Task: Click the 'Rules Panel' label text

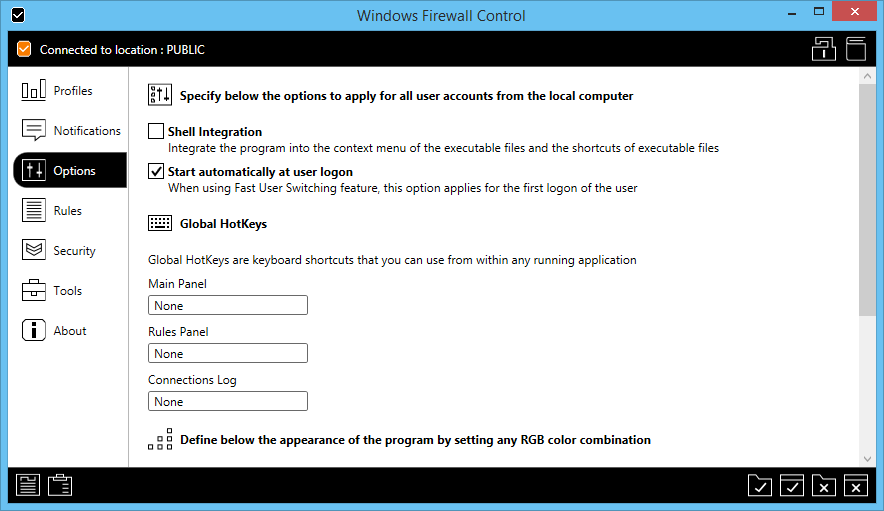Action: [x=178, y=332]
